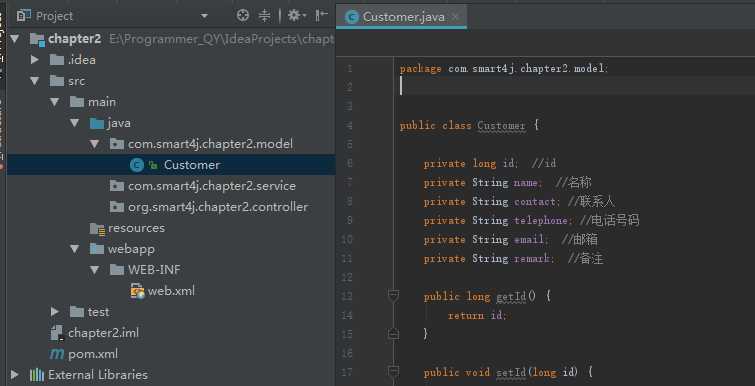755x386 pixels.
Task: Expand the .idea folder
Action: point(34,60)
